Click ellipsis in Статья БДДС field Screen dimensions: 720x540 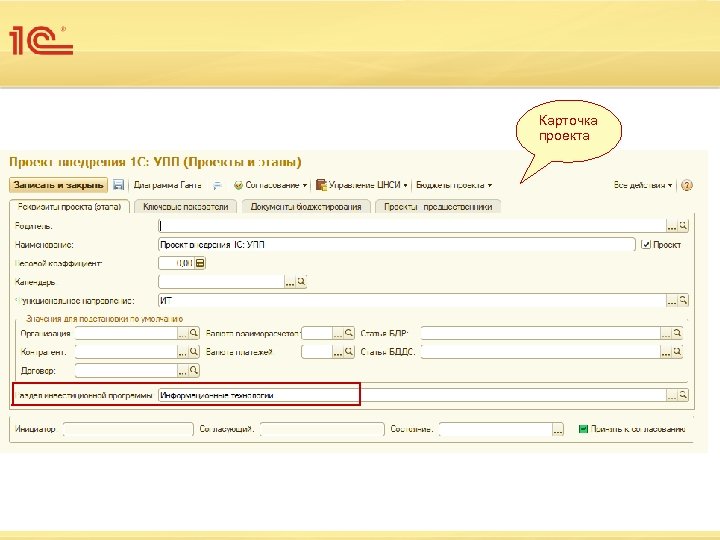click(666, 352)
